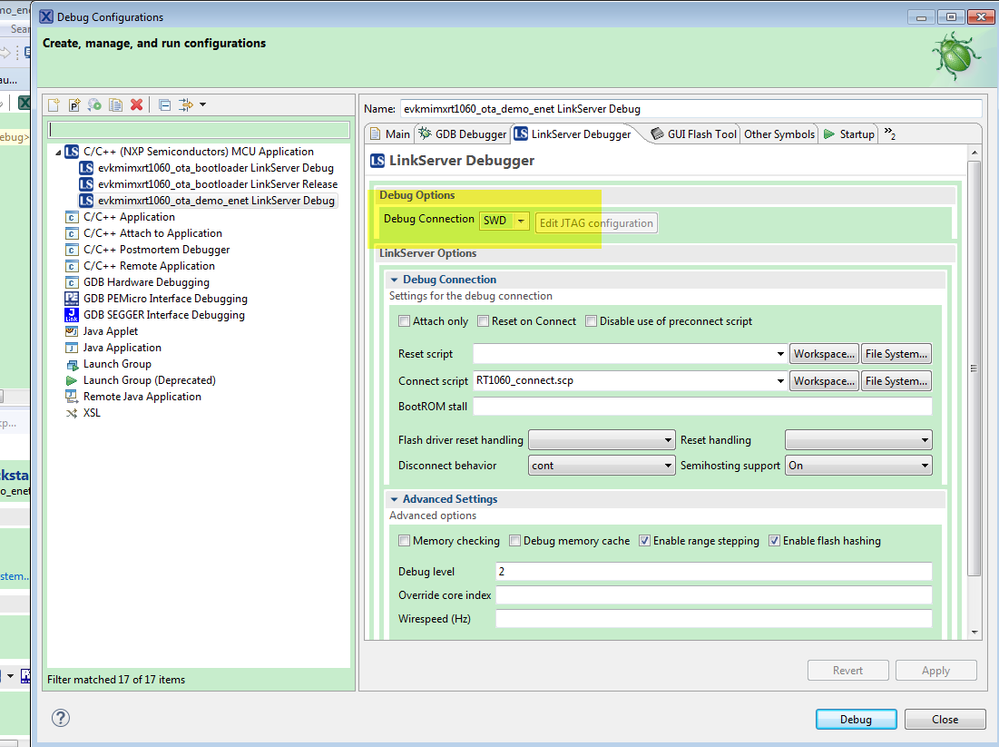This screenshot has height=747, width=999.
Task: Click the New prototype configuration icon
Action: pyautogui.click(x=75, y=105)
